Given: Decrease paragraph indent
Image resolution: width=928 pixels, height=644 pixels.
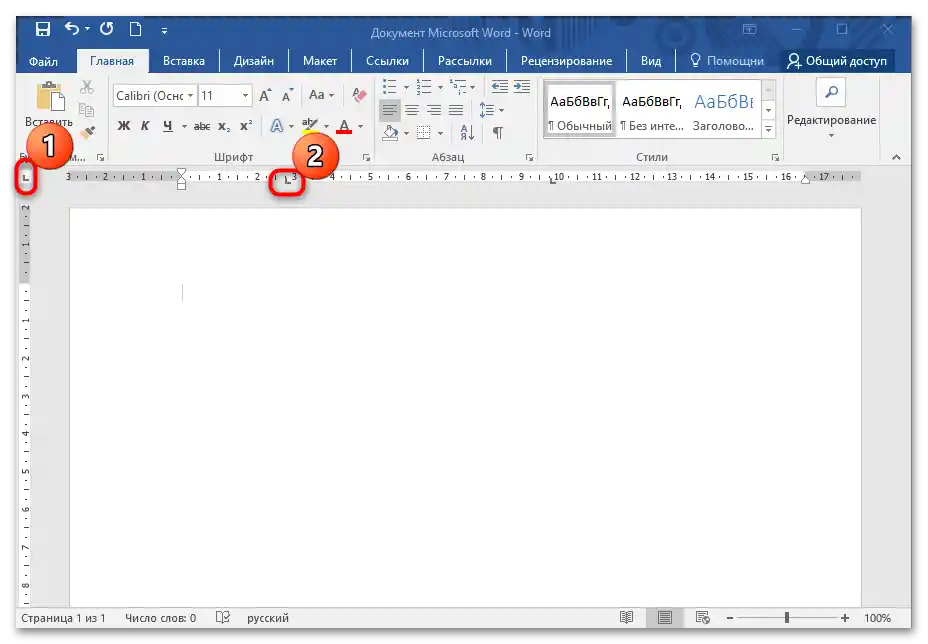Looking at the screenshot, I should tap(500, 87).
